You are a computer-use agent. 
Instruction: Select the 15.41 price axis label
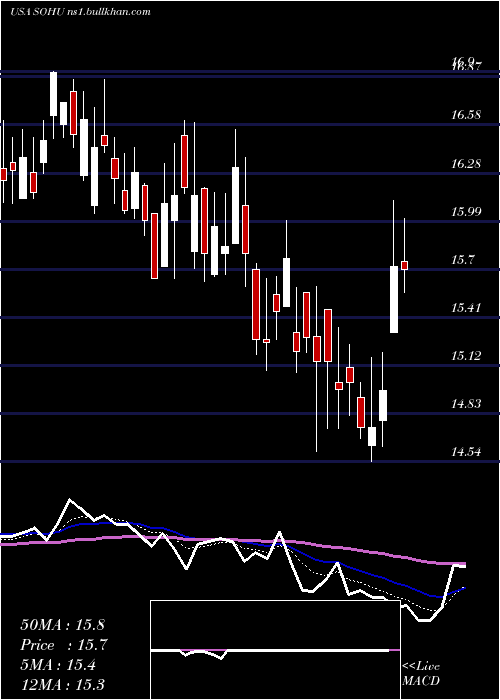pos(466,308)
